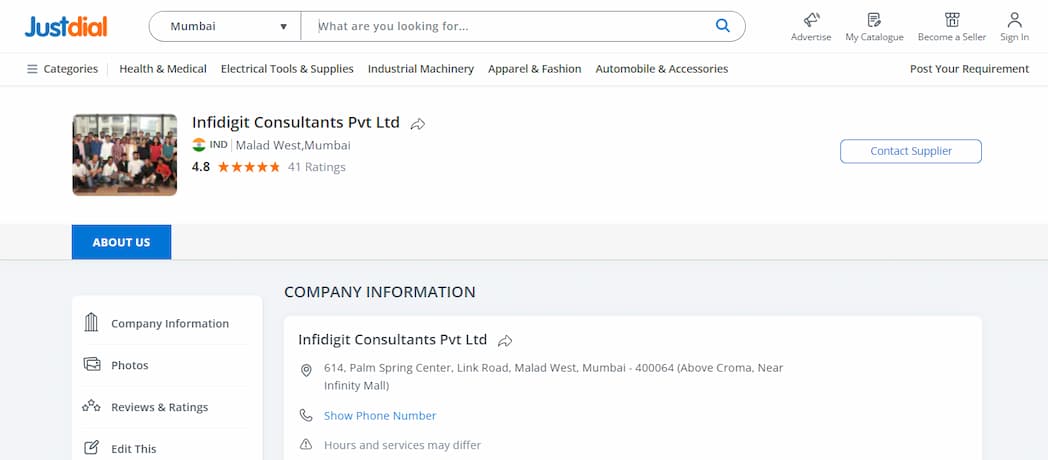This screenshot has width=1048, height=460.
Task: Click Show Phone Number link
Action: 380,416
